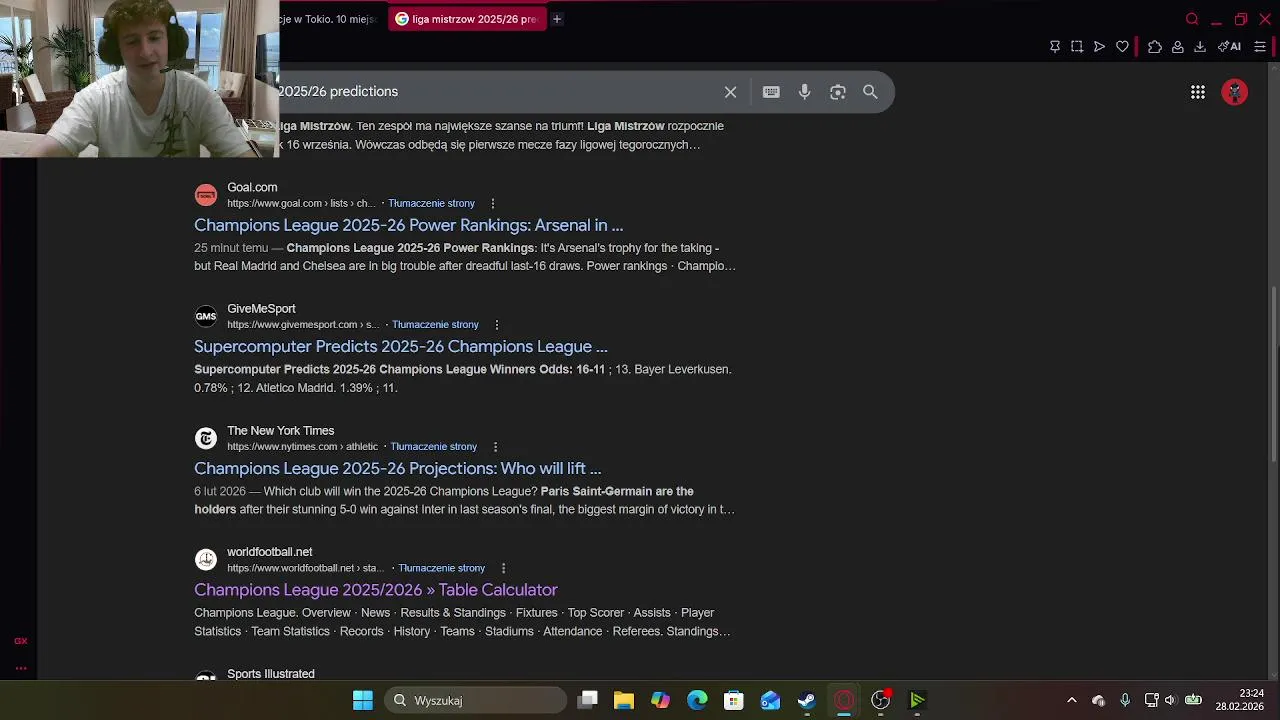Open Outlook from the taskbar

click(x=770, y=700)
